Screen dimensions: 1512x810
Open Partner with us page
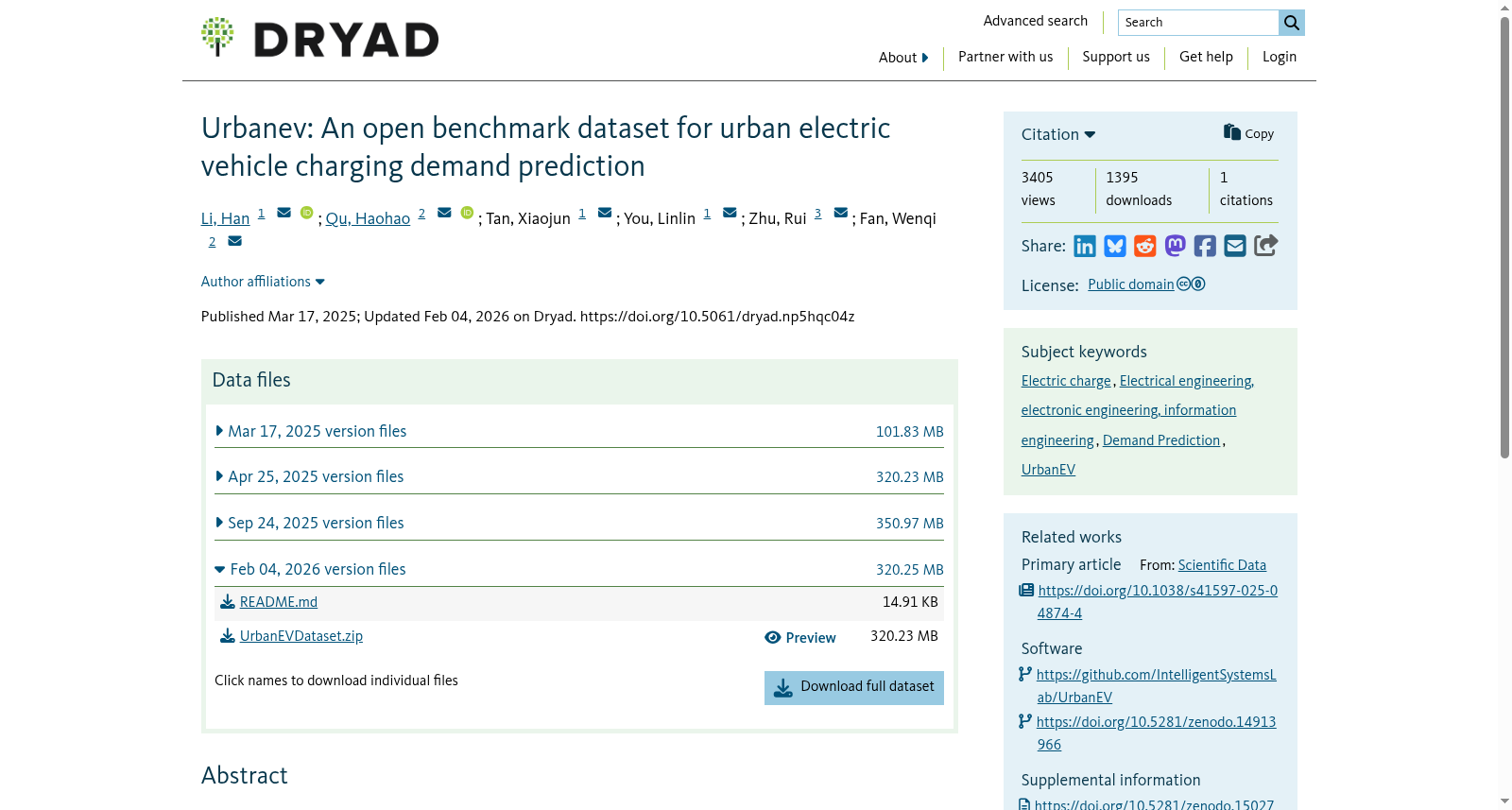tap(1005, 57)
